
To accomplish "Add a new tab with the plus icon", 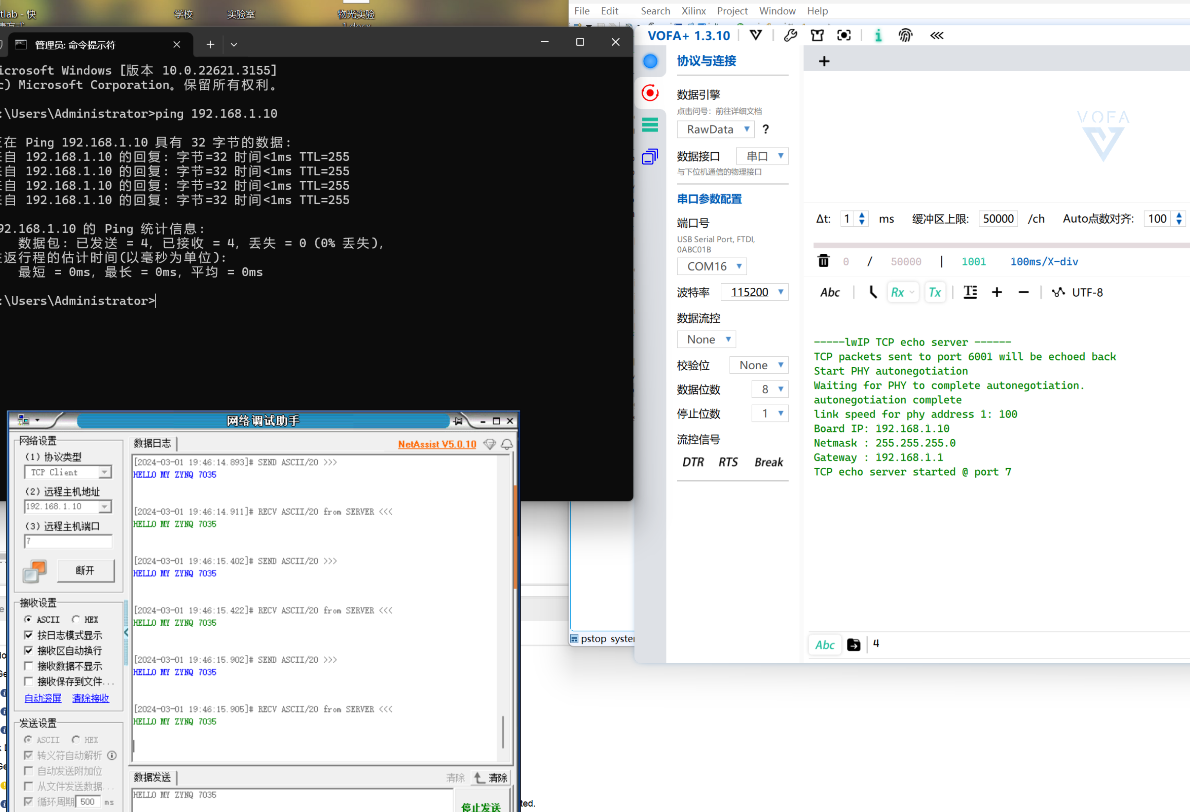I will pyautogui.click(x=824, y=61).
